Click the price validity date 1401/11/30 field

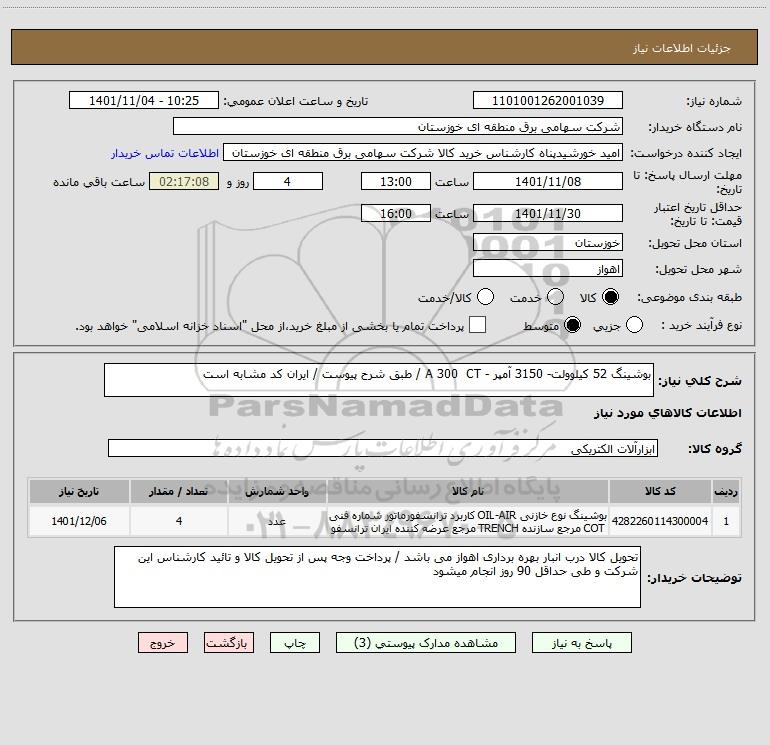pyautogui.click(x=547, y=213)
